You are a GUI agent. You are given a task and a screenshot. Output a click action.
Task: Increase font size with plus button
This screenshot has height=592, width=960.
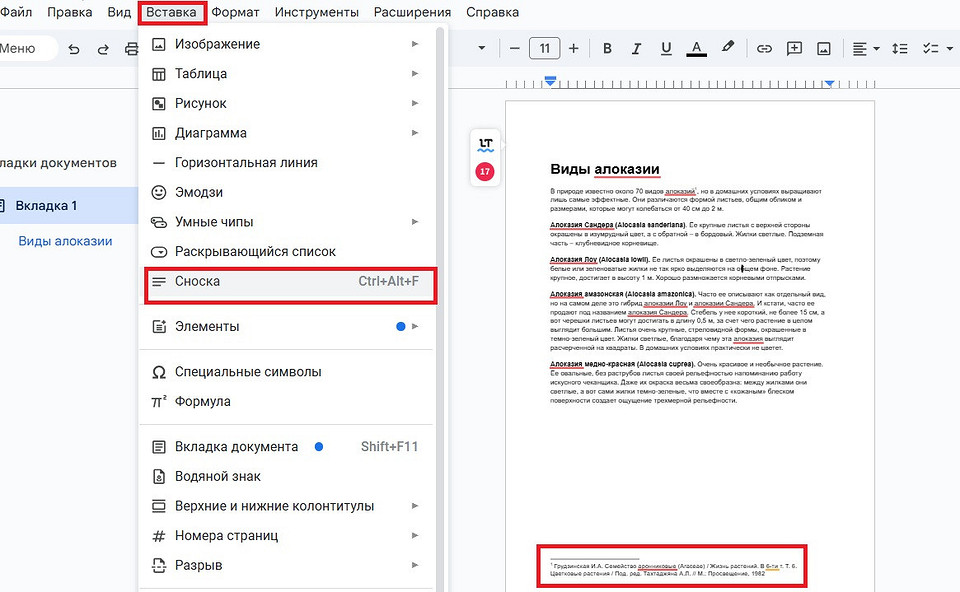pos(573,48)
